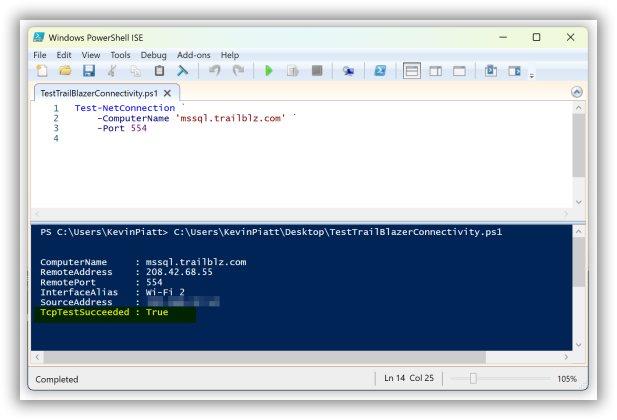This screenshot has width=617, height=420.
Task: Show the Command Add-on pane icon
Action: [x=514, y=71]
